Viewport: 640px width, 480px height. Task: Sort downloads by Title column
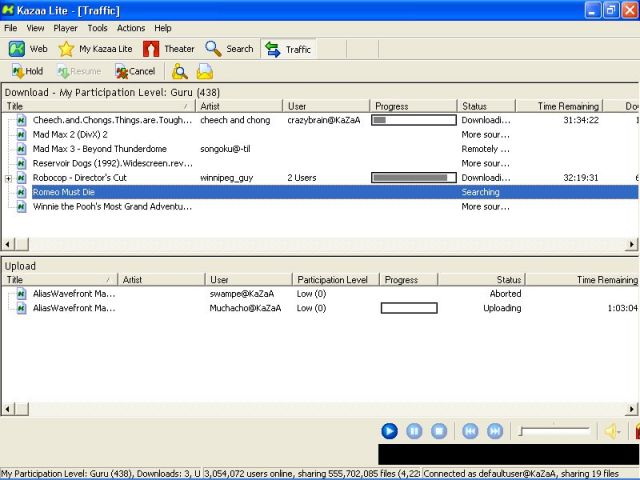(99, 107)
